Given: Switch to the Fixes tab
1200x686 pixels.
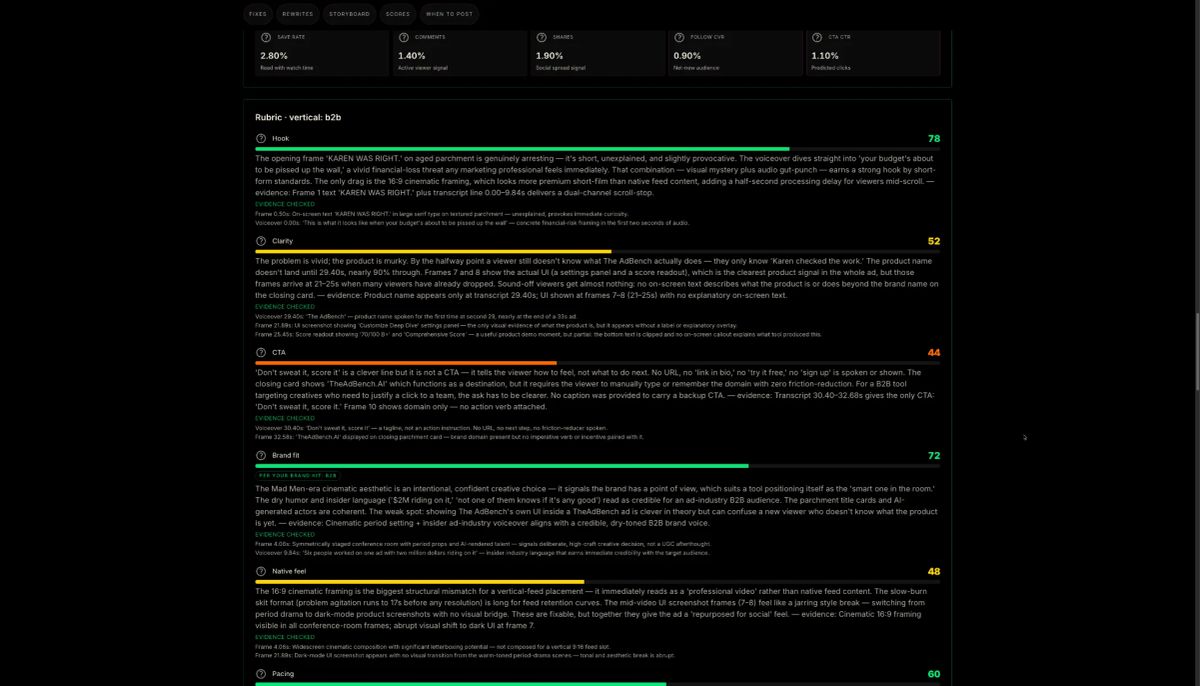Looking at the screenshot, I should tap(258, 14).
